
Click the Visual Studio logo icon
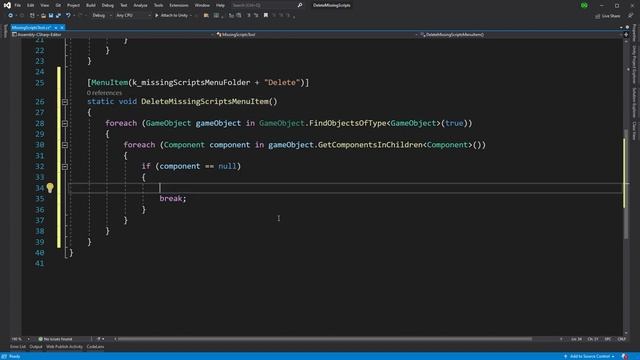tap(7, 5)
